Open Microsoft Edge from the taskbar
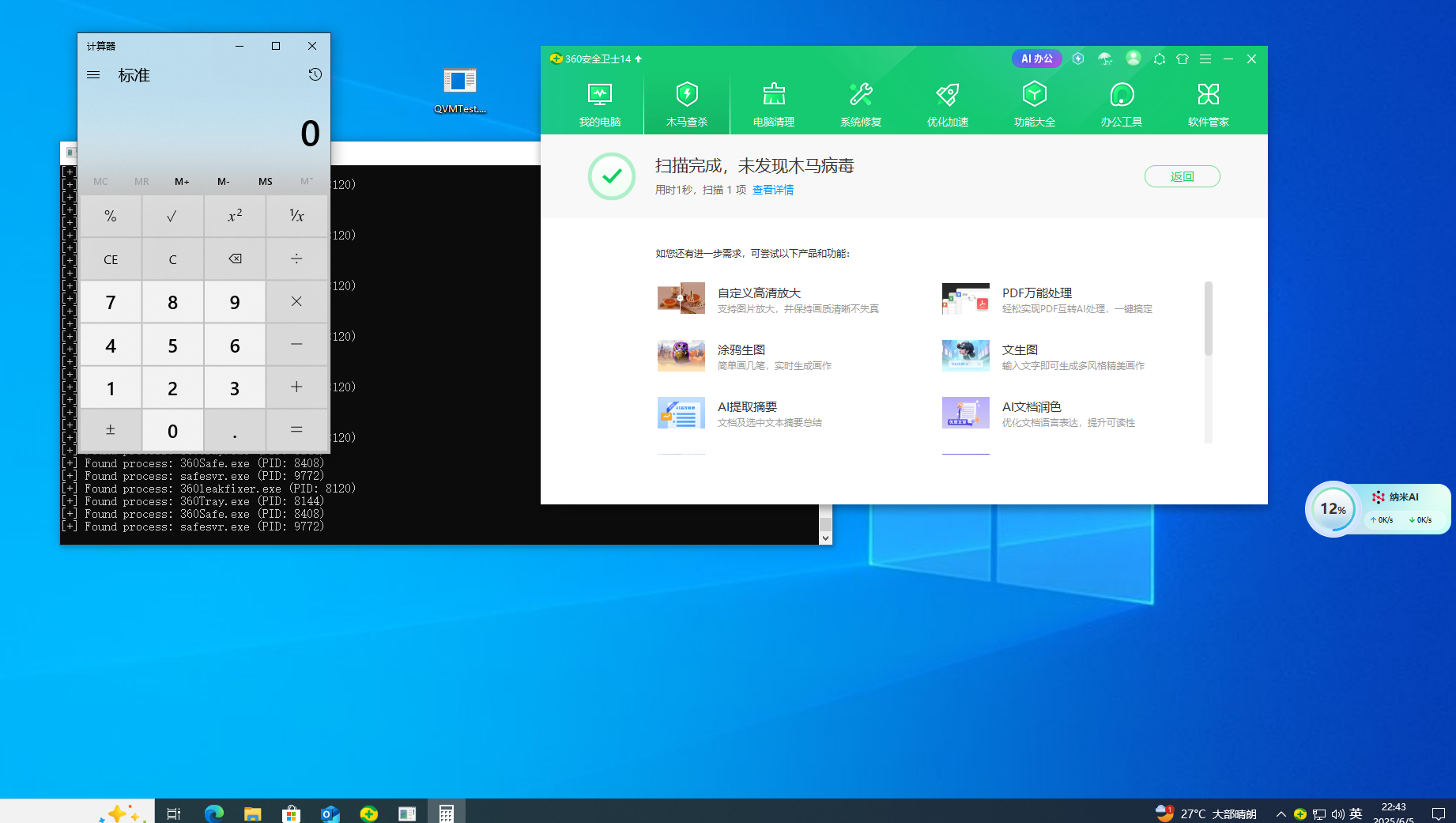This screenshot has height=823, width=1456. tap(213, 813)
